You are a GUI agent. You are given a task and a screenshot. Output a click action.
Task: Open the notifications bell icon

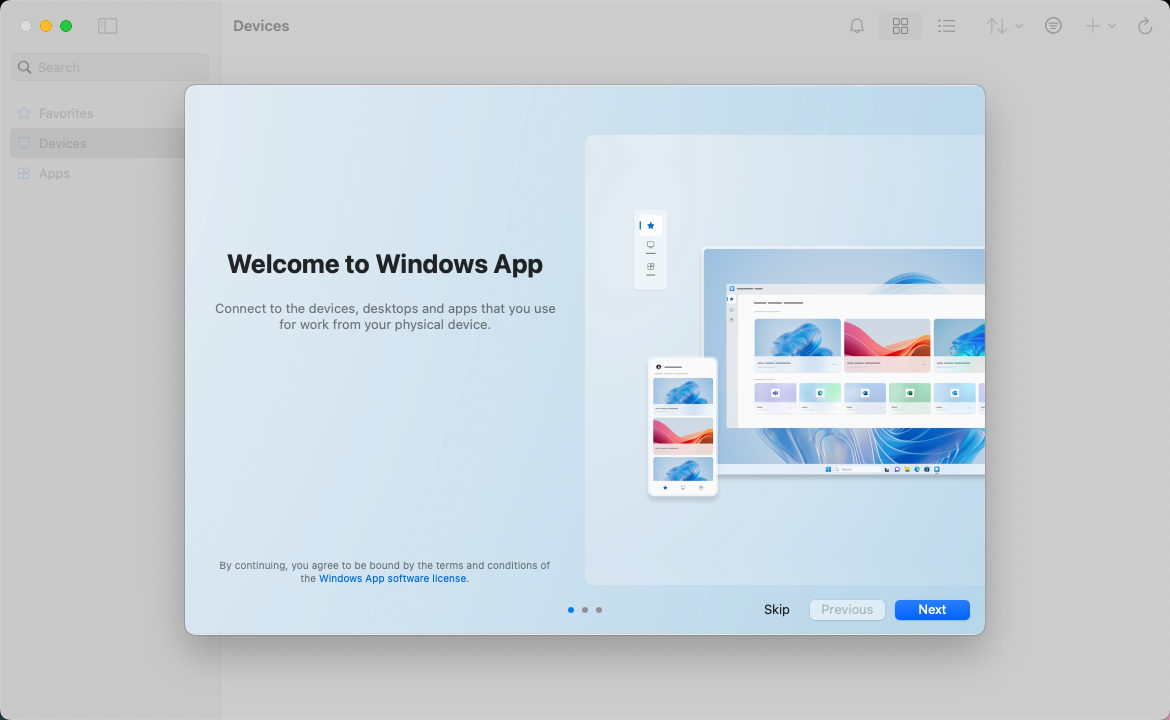pyautogui.click(x=857, y=26)
